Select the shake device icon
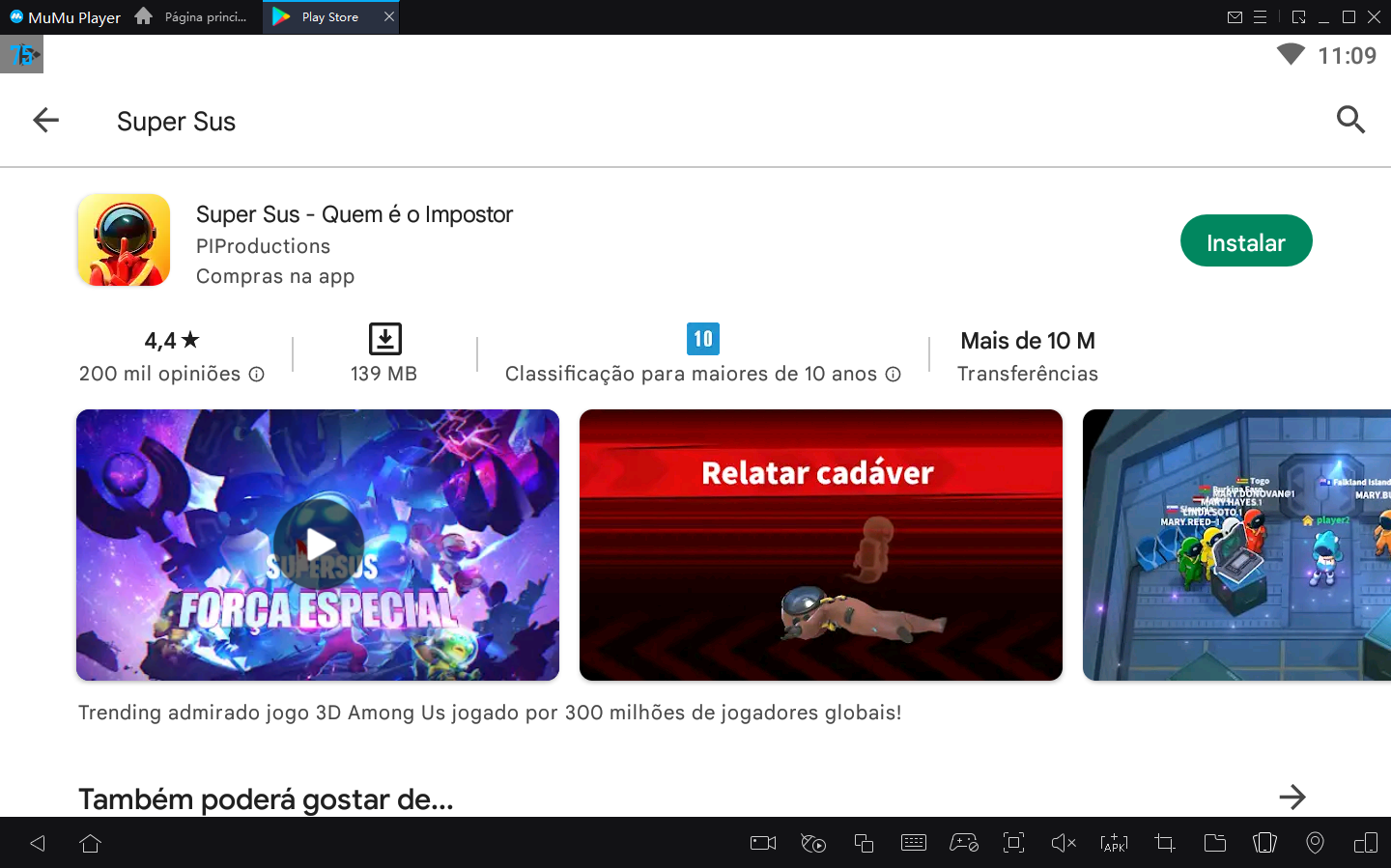This screenshot has width=1391, height=868. pyautogui.click(x=1264, y=843)
